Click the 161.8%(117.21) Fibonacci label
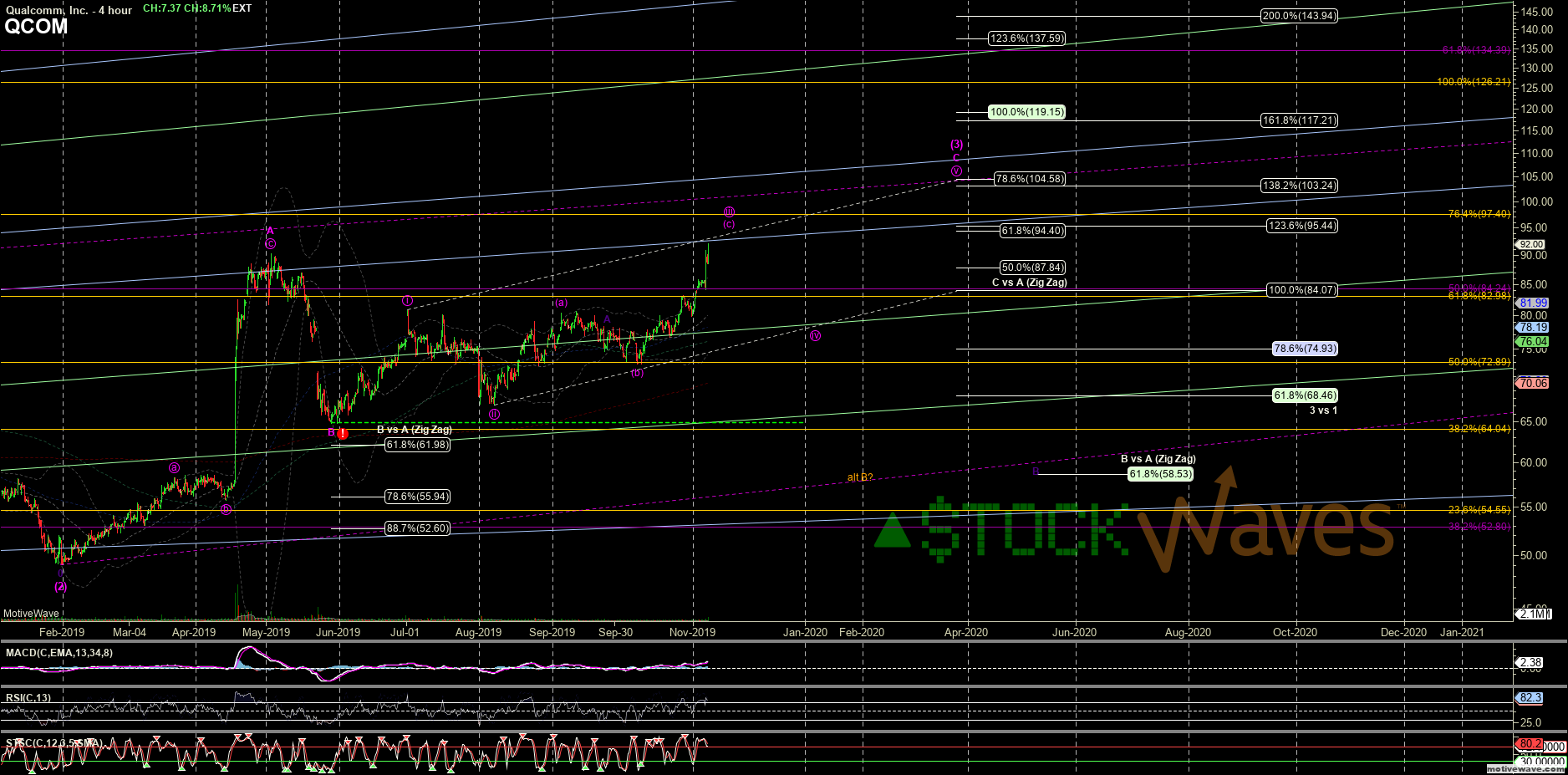1568x775 pixels. (x=1299, y=120)
